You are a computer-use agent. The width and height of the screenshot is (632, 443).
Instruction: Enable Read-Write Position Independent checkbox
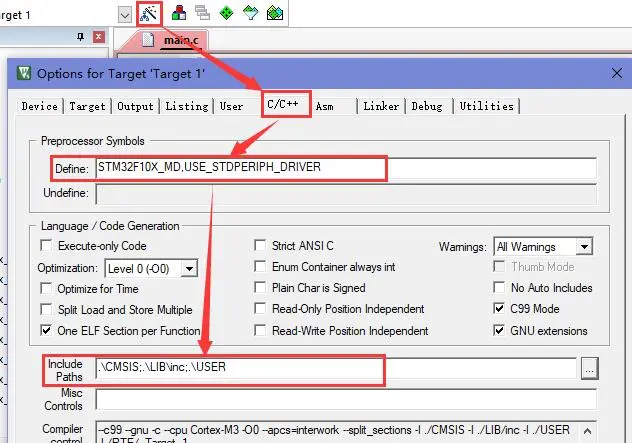(260, 330)
